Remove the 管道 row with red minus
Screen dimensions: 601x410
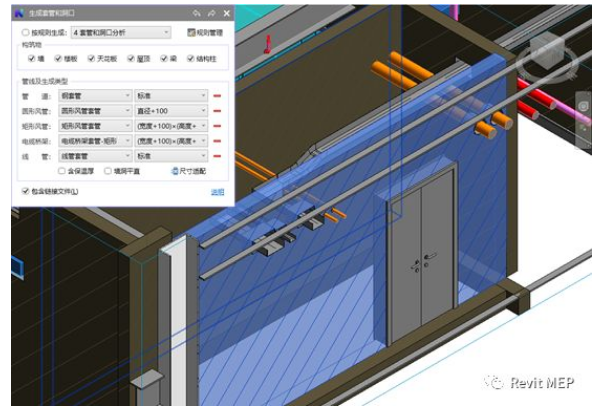point(217,96)
